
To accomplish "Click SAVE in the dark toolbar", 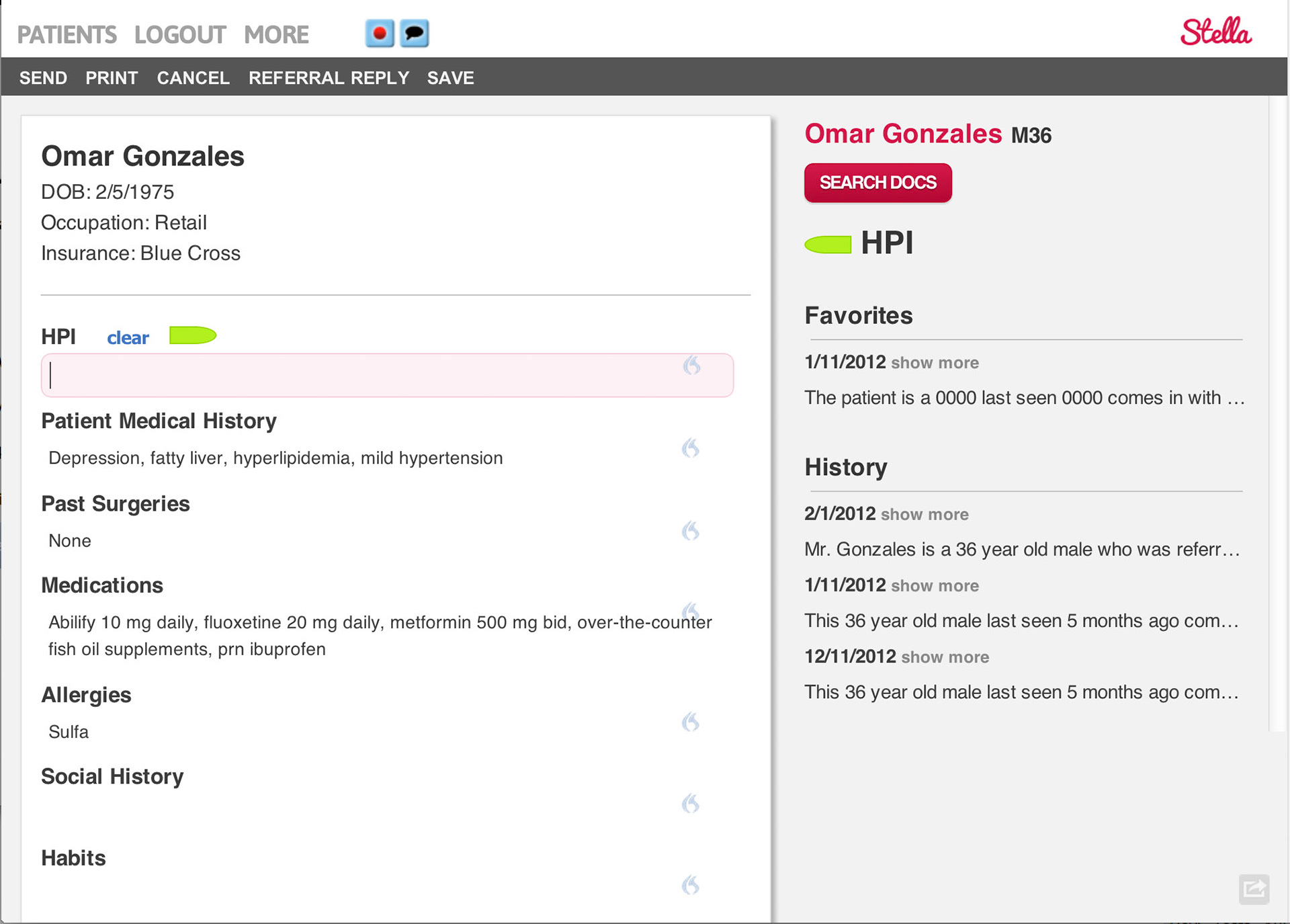I will pyautogui.click(x=450, y=78).
